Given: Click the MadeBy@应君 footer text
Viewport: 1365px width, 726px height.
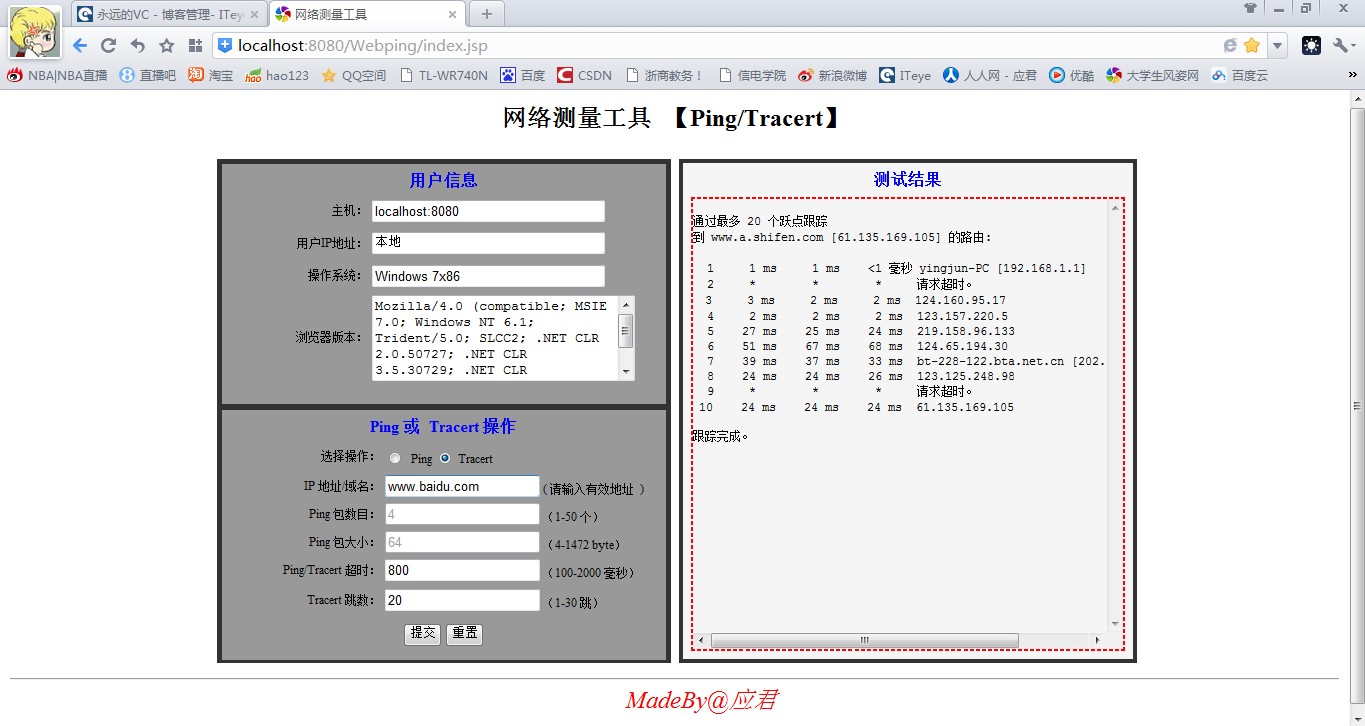Looking at the screenshot, I should coord(701,700).
